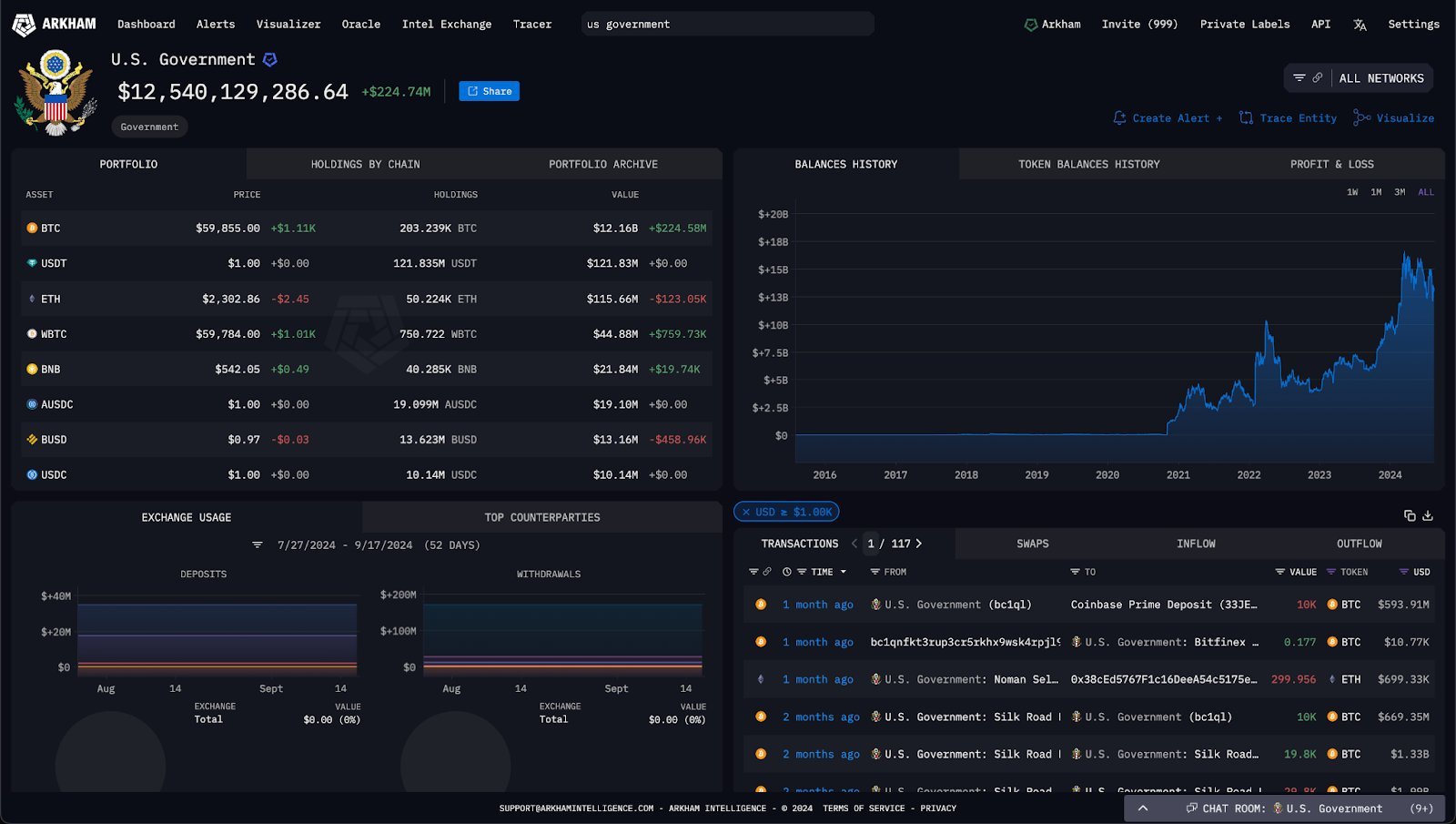Collapse the chat room panel chevron

[x=1142, y=808]
